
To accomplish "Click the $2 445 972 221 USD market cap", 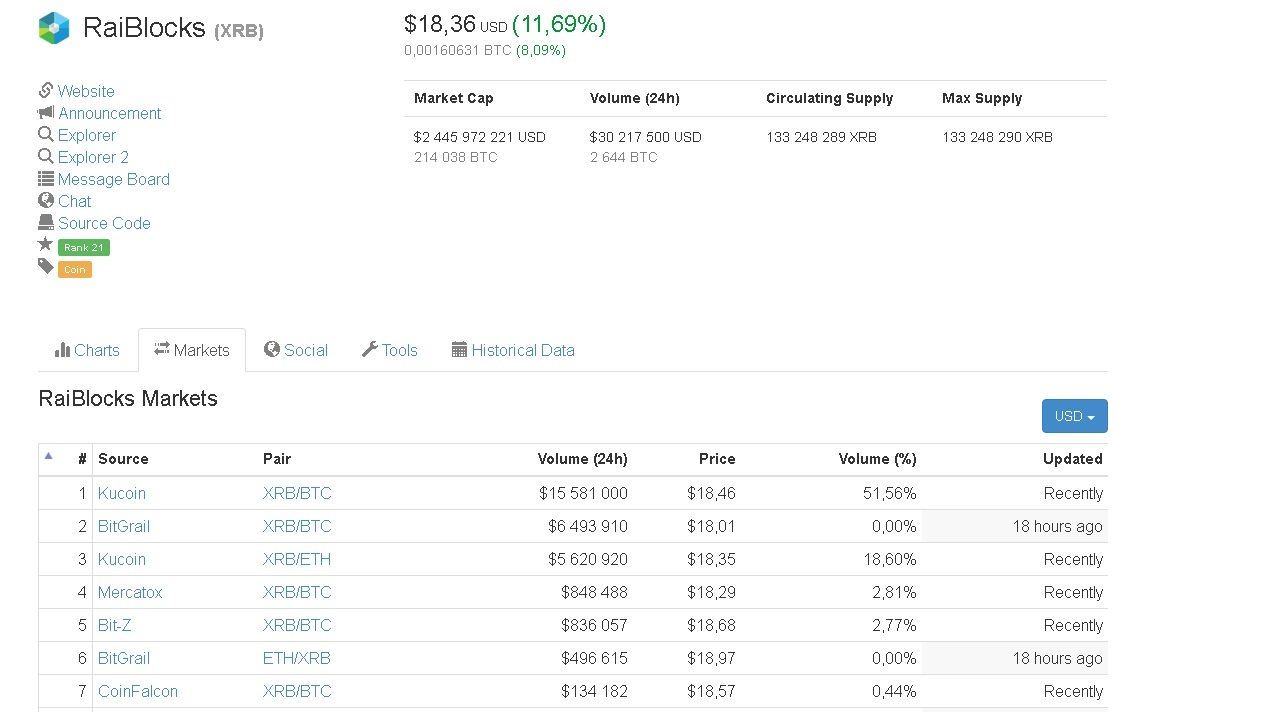I will tap(480, 137).
